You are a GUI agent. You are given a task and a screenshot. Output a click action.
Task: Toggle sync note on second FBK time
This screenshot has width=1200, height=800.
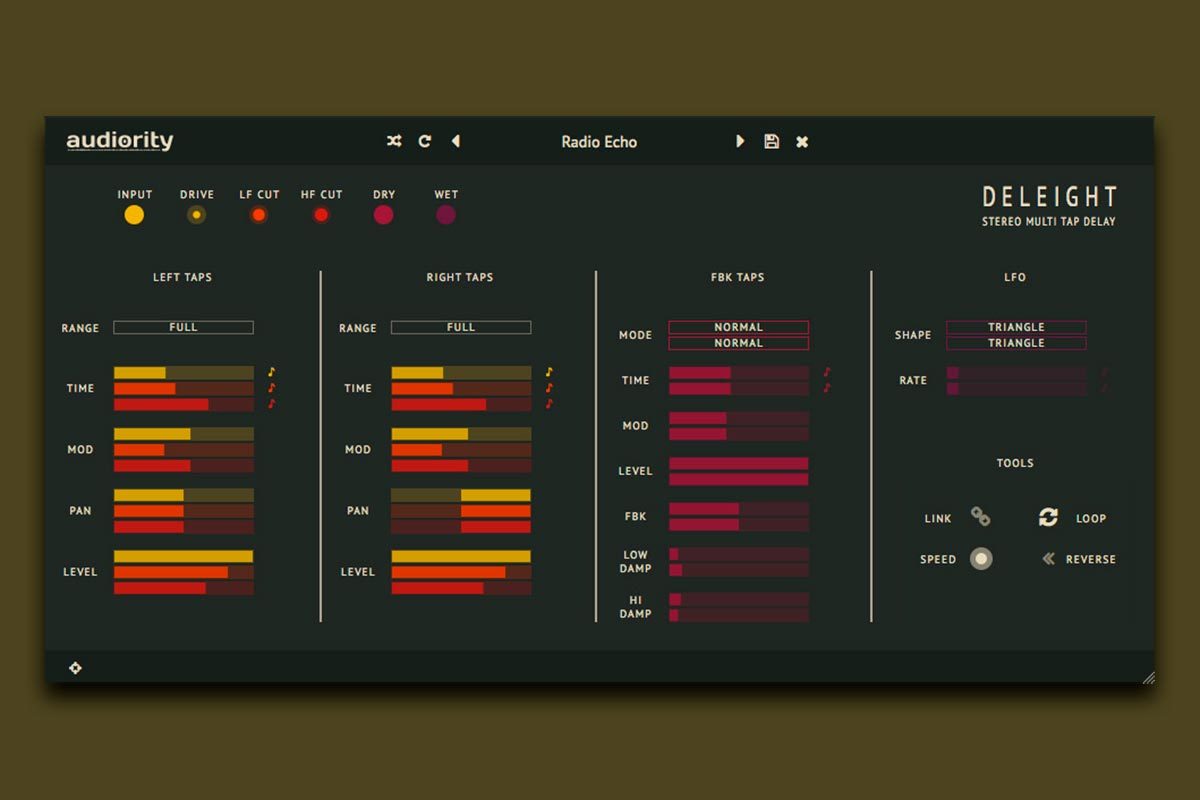[x=827, y=388]
